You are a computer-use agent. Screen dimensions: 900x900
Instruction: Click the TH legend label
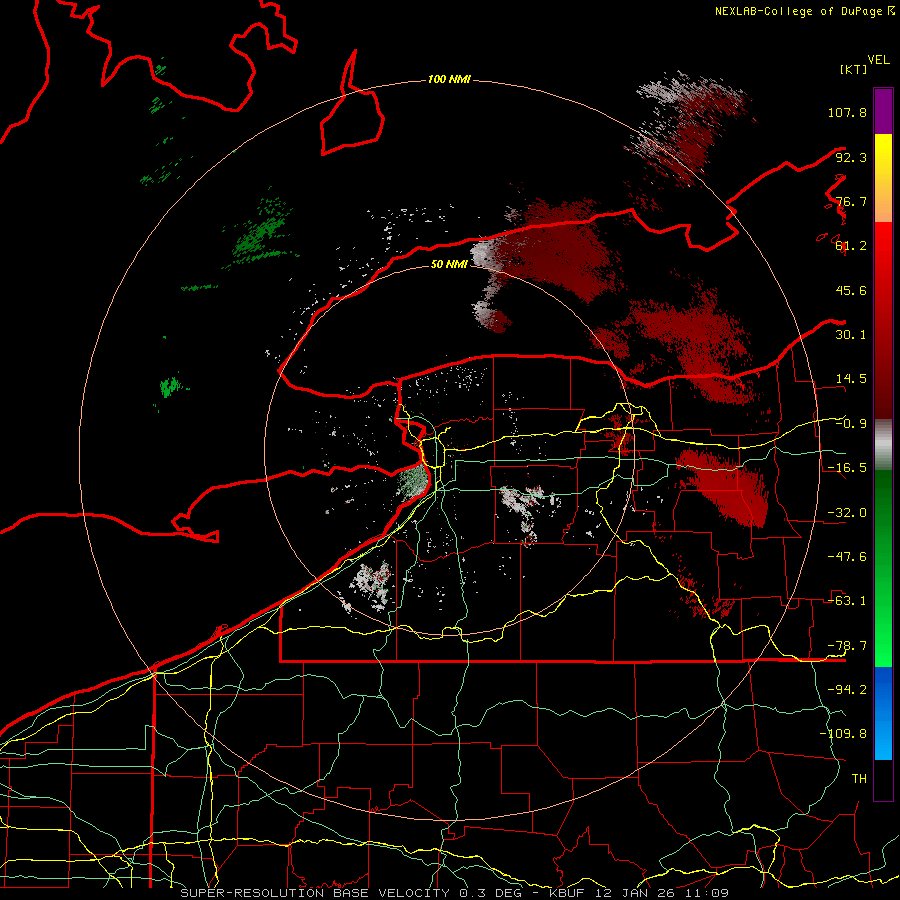point(859,779)
